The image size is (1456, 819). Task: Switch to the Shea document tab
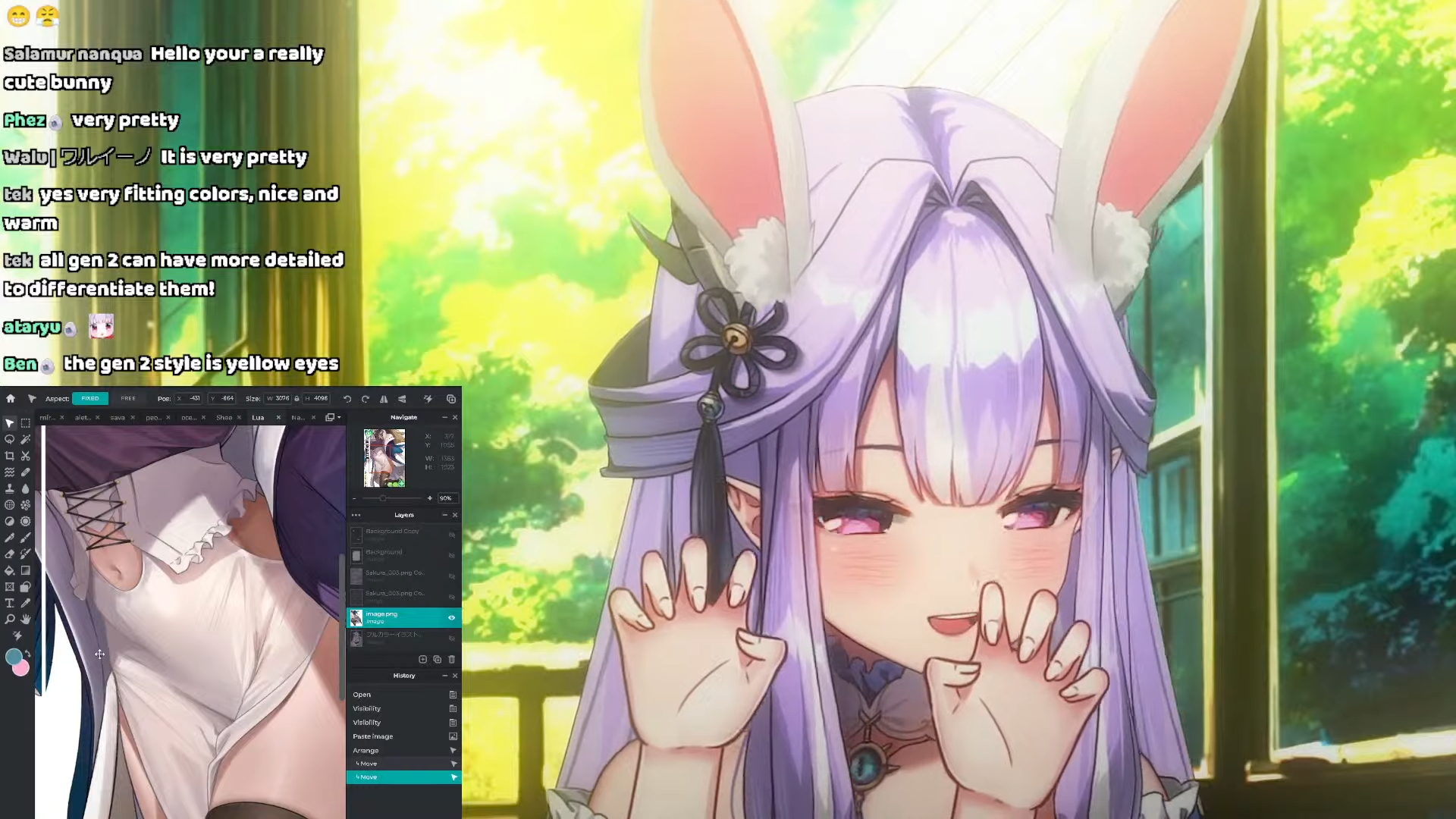224,417
